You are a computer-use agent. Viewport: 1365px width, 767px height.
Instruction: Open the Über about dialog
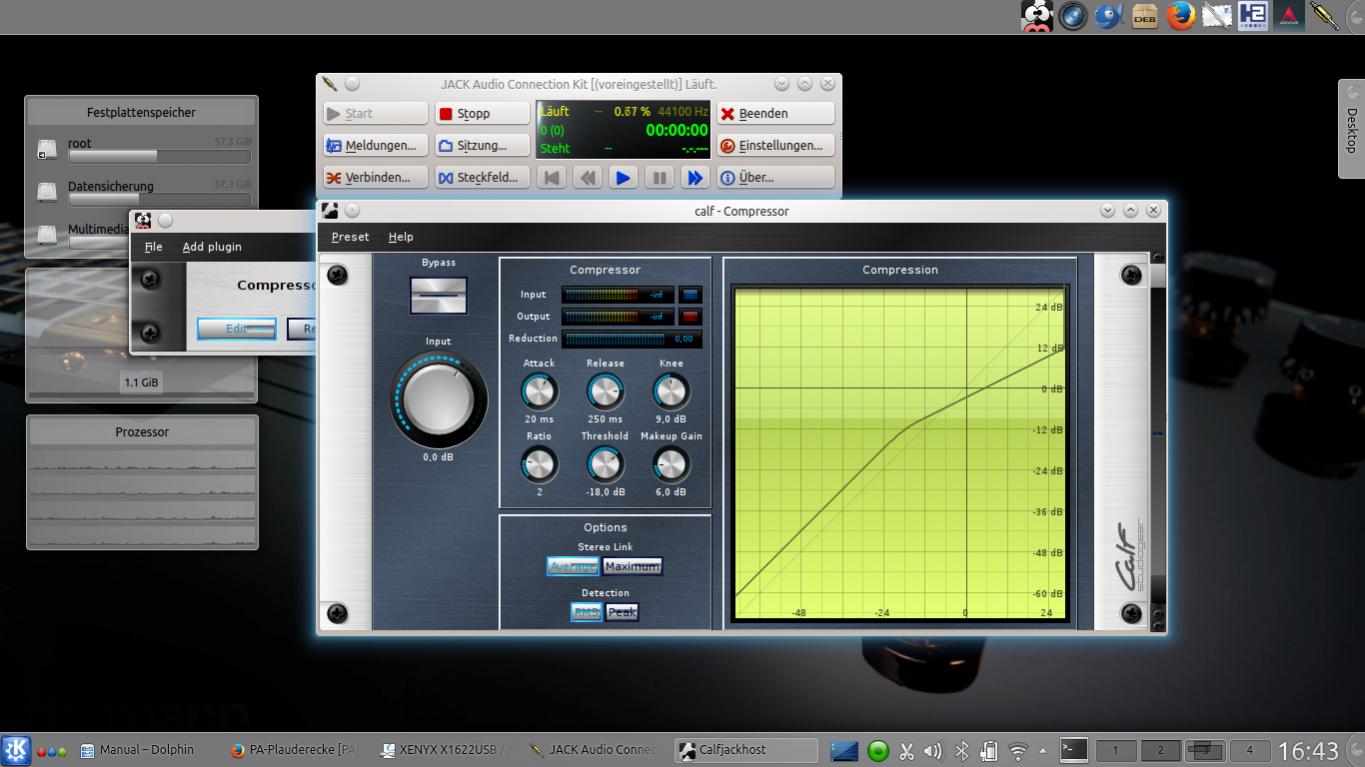click(x=775, y=178)
